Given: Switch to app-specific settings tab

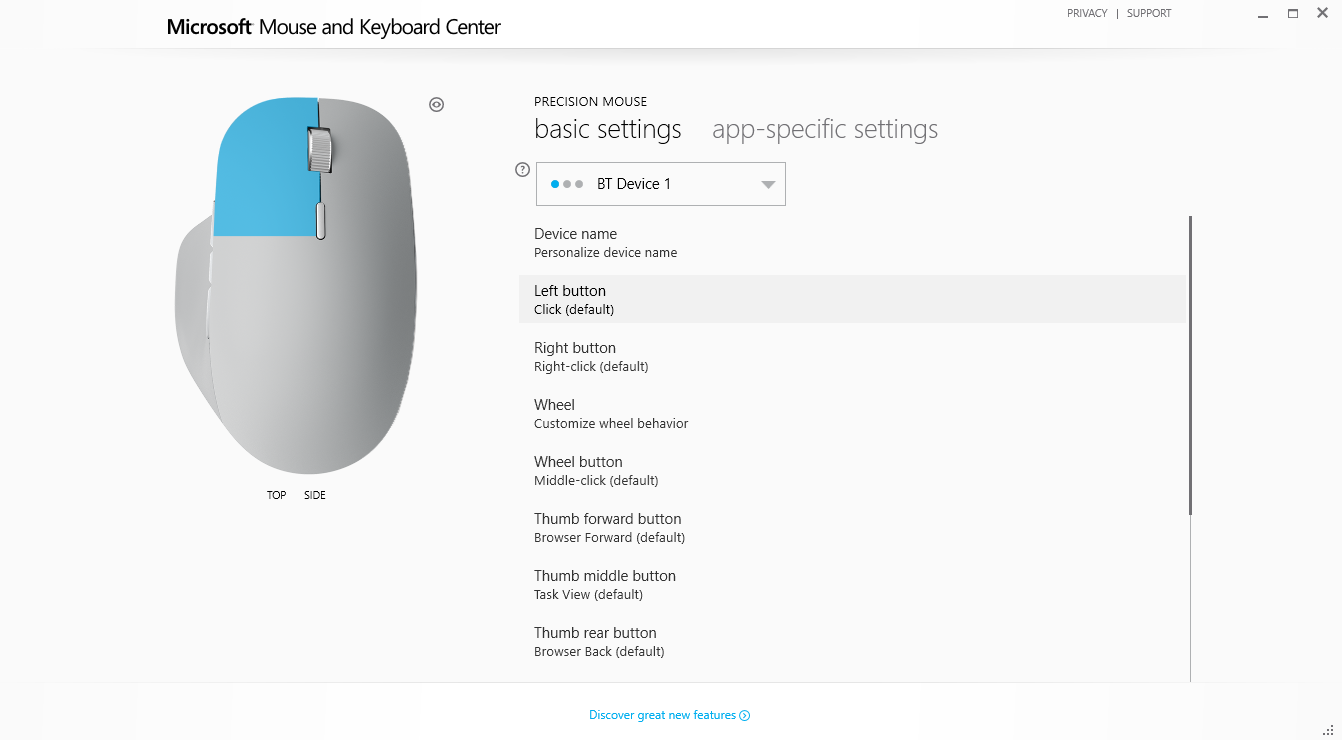Looking at the screenshot, I should (x=824, y=129).
